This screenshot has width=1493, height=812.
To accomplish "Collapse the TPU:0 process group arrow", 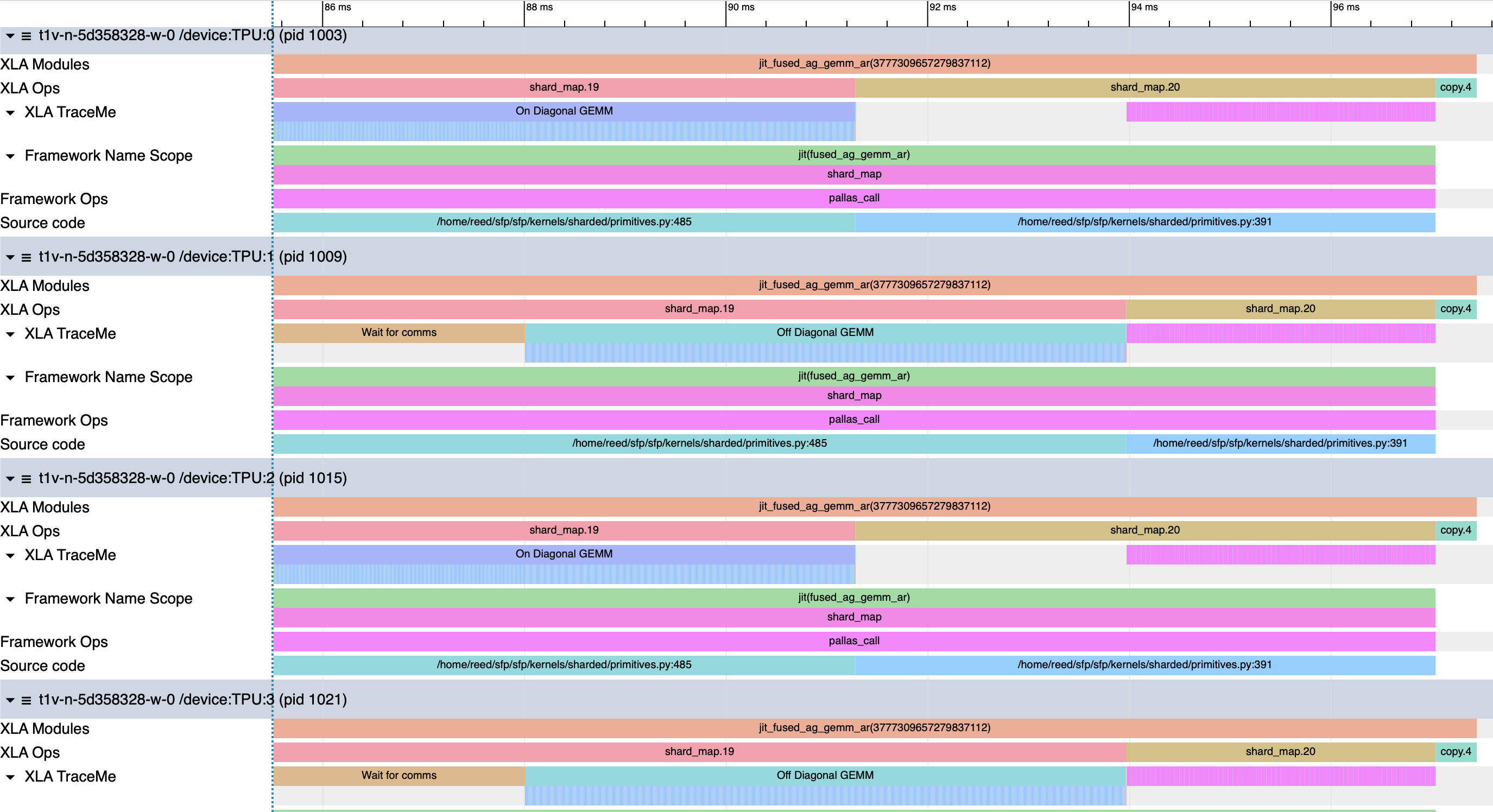I will 10,36.
